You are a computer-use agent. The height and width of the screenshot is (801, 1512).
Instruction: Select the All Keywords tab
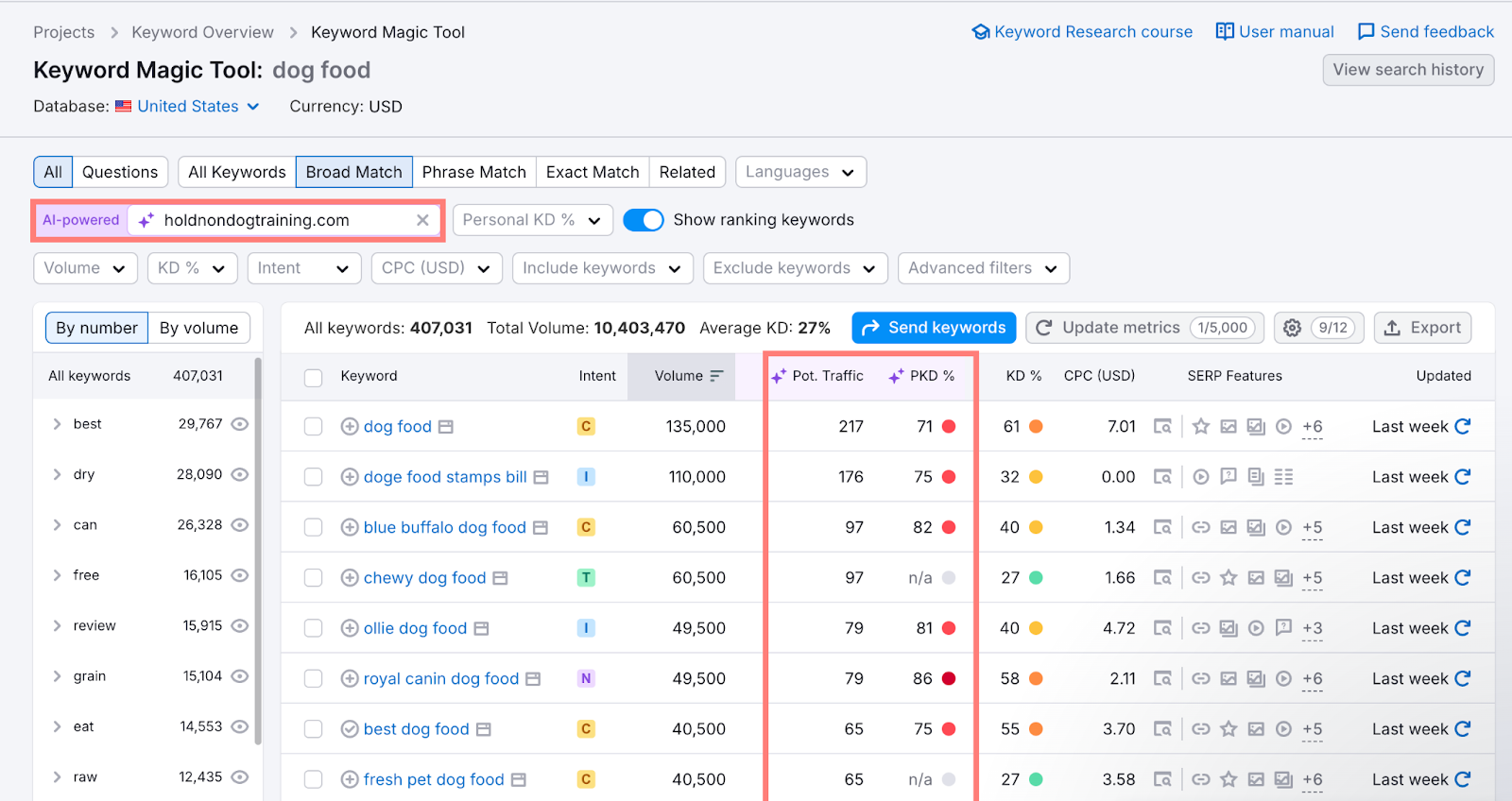tap(237, 172)
